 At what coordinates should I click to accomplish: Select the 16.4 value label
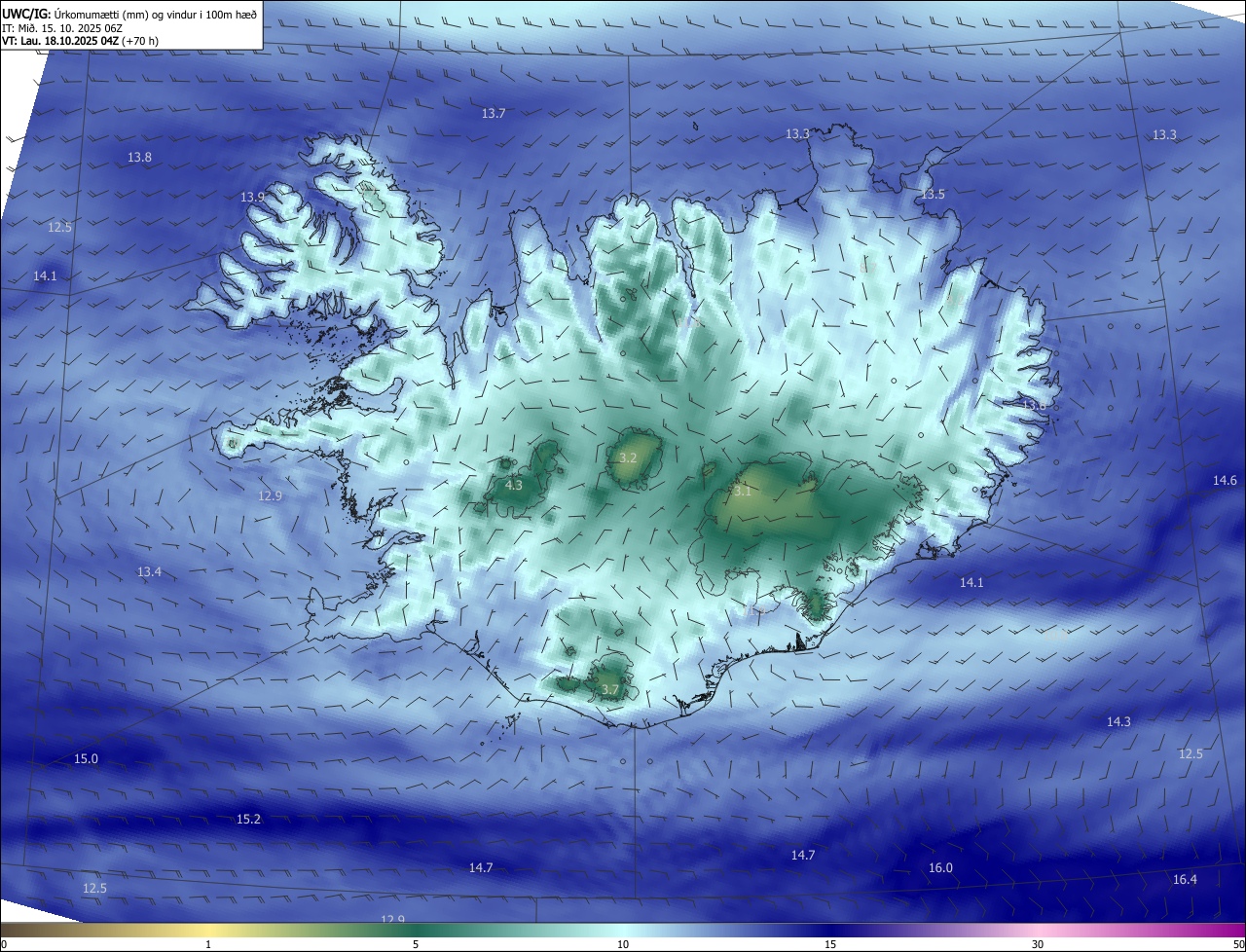1184,880
